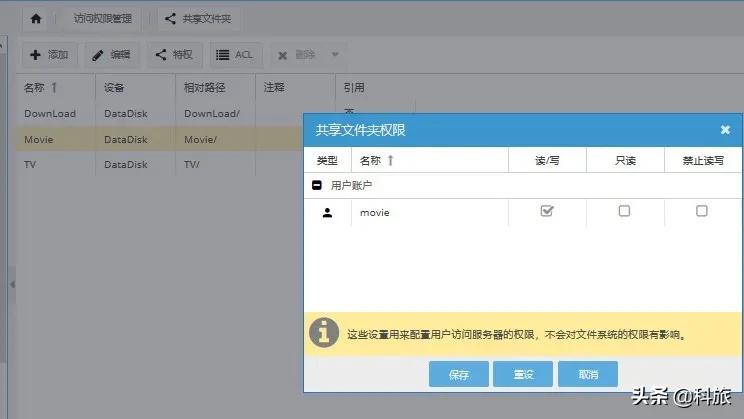The width and height of the screenshot is (744, 419).
Task: Select the DownLoad shared folder row
Action: (x=159, y=113)
